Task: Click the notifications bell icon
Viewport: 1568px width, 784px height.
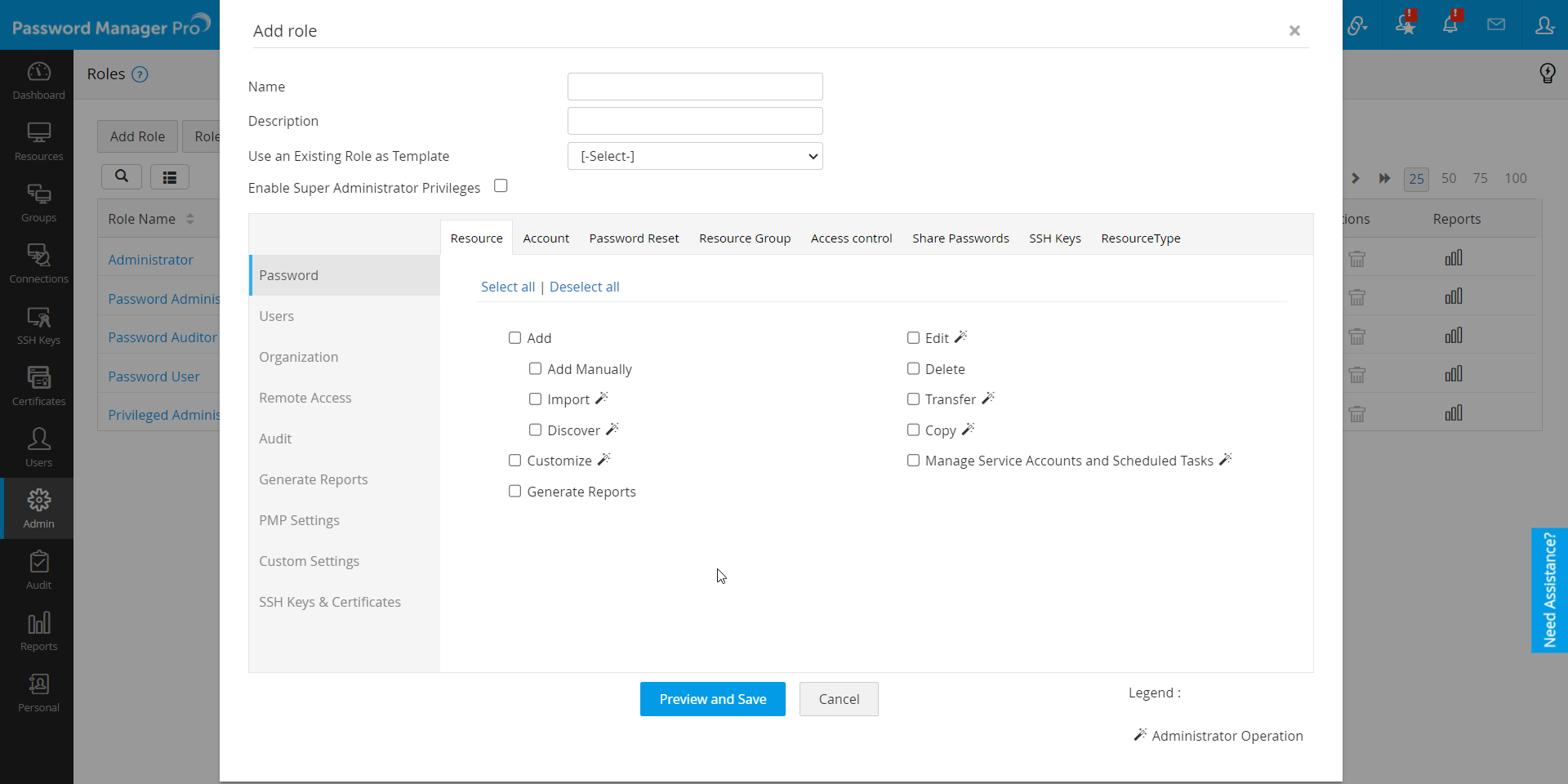Action: click(1450, 24)
